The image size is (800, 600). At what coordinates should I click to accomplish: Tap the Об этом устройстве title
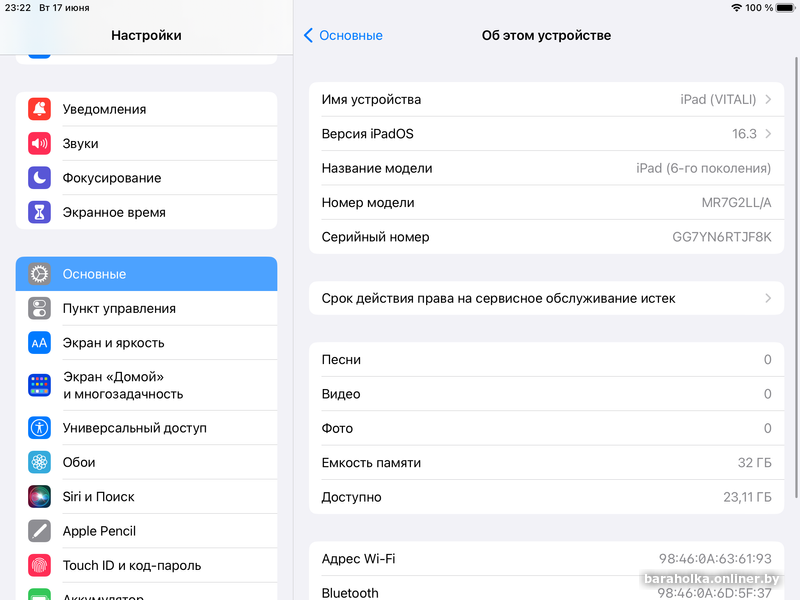click(546, 35)
